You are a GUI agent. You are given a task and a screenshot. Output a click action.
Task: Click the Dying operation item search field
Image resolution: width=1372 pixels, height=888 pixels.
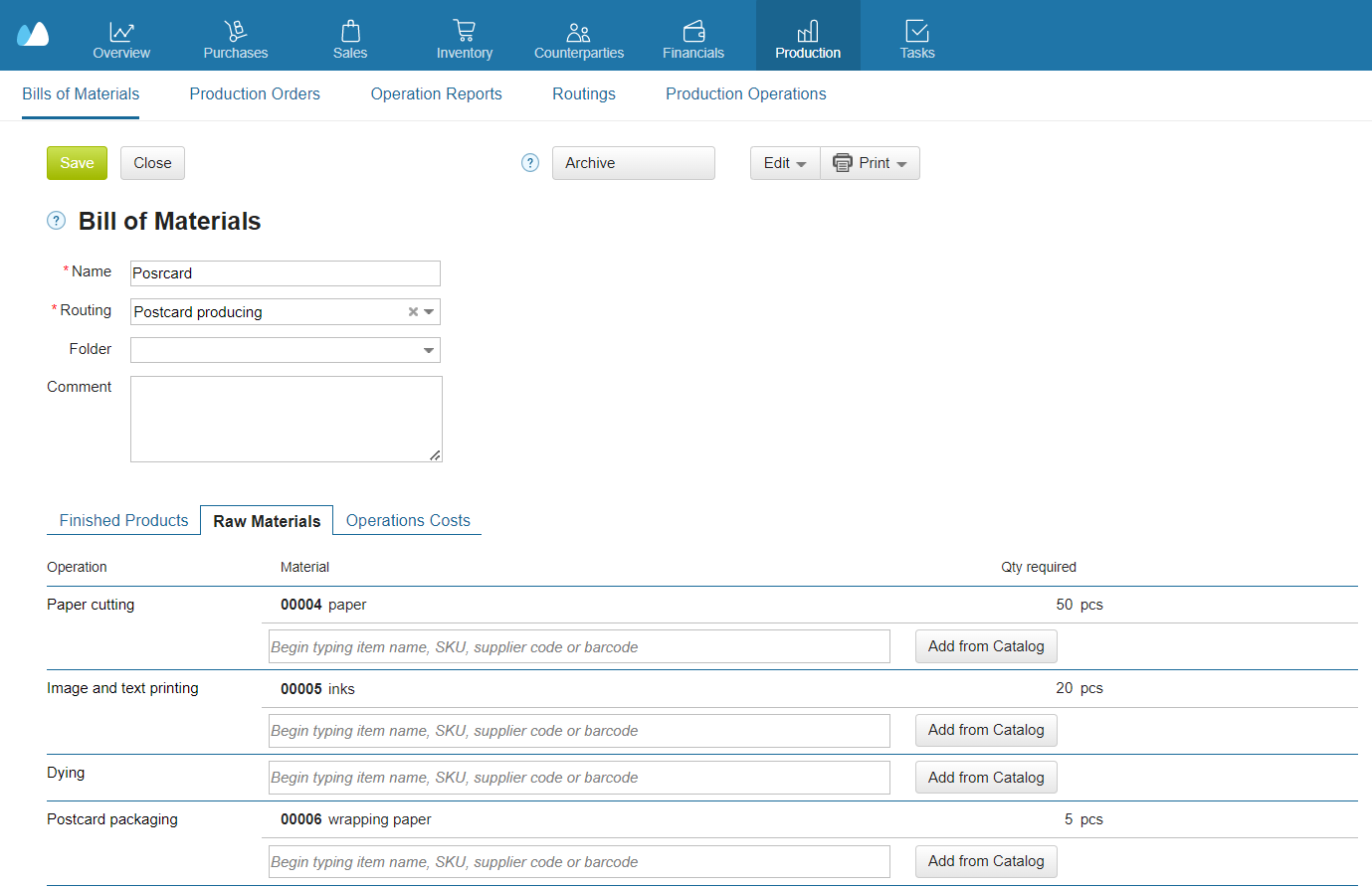pyautogui.click(x=579, y=778)
